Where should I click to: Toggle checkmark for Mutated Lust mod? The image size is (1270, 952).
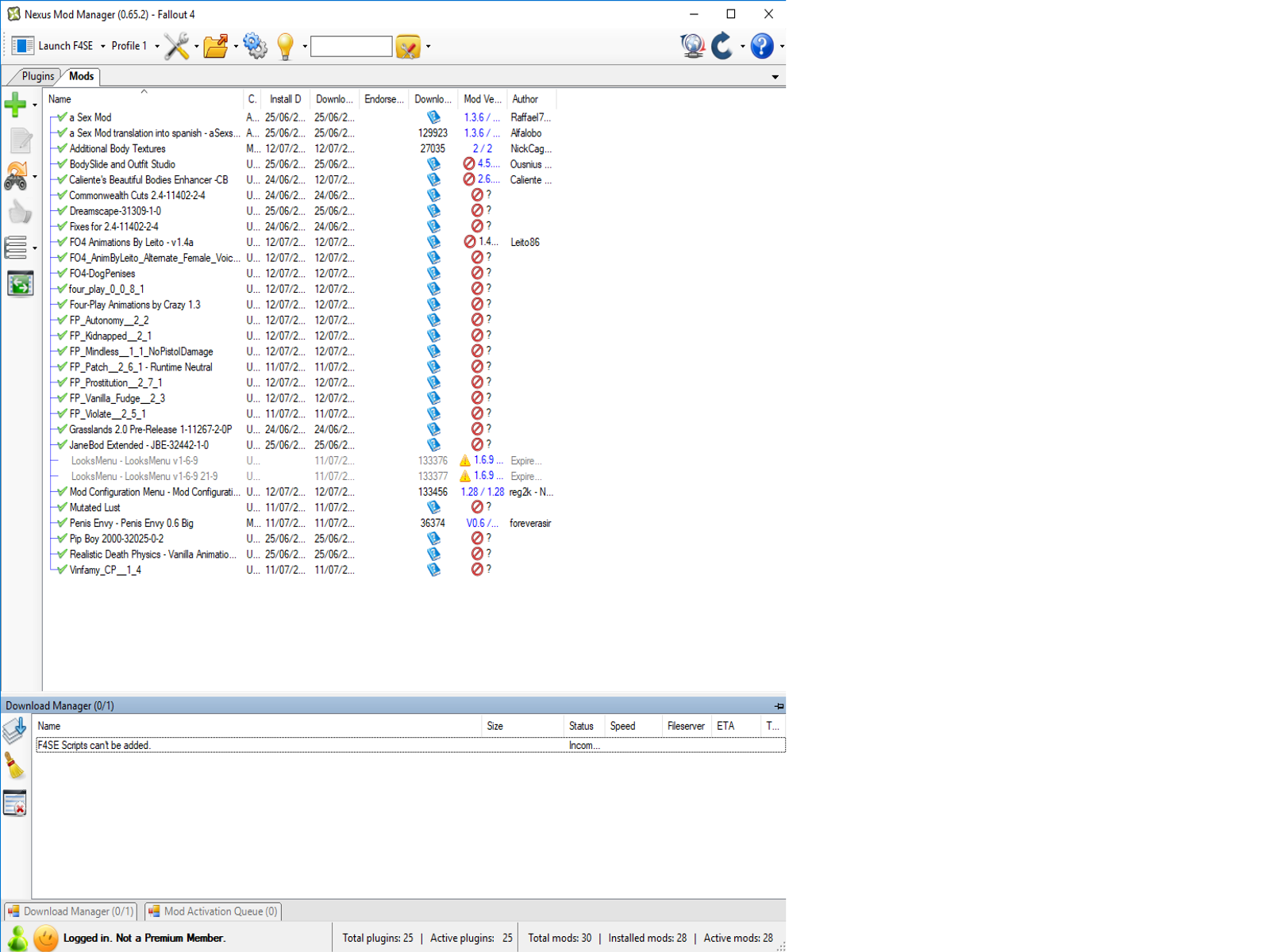point(62,508)
